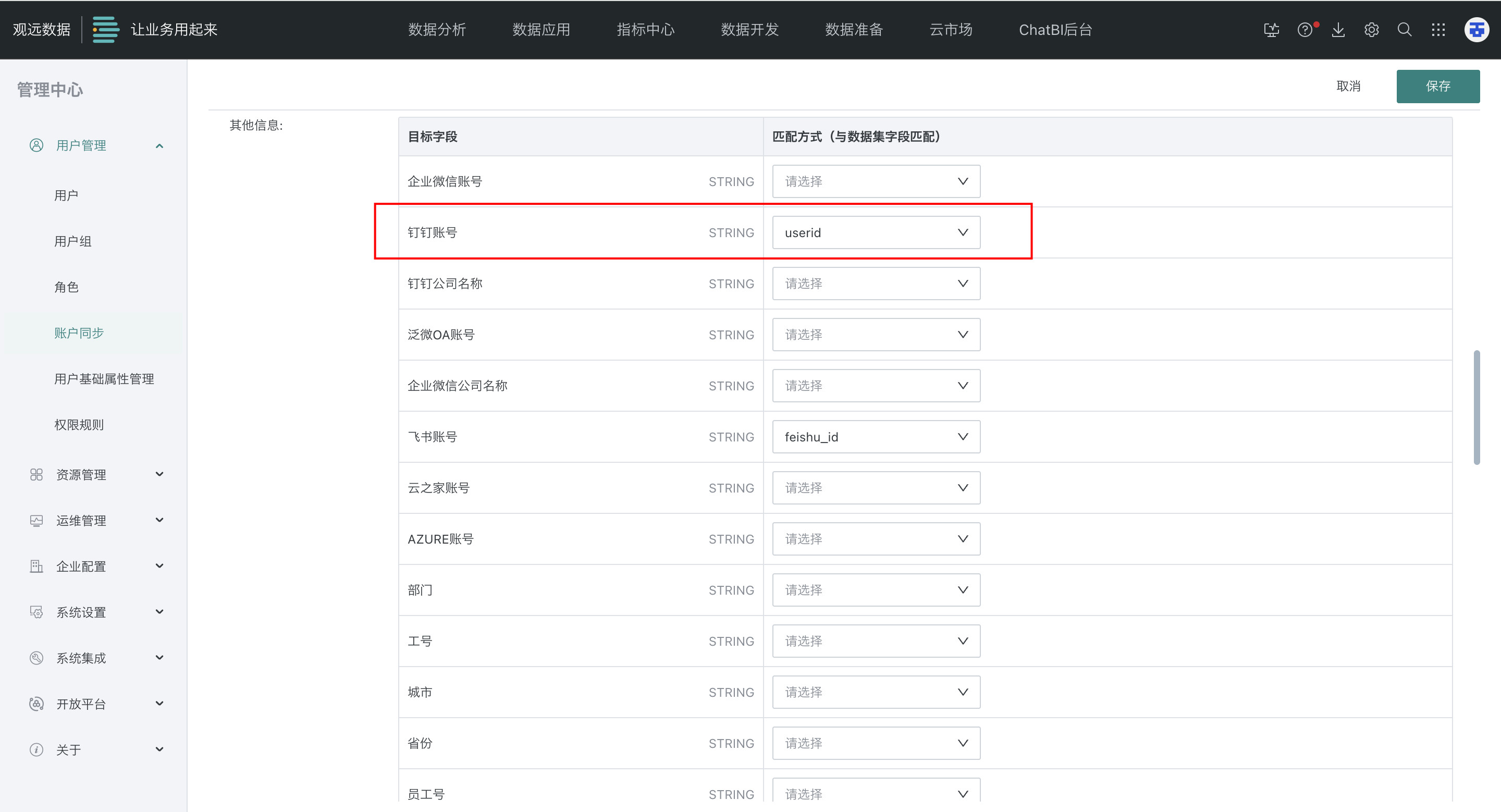The image size is (1501, 812).
Task: Expand the 资源管理 sidebar section
Action: click(159, 474)
